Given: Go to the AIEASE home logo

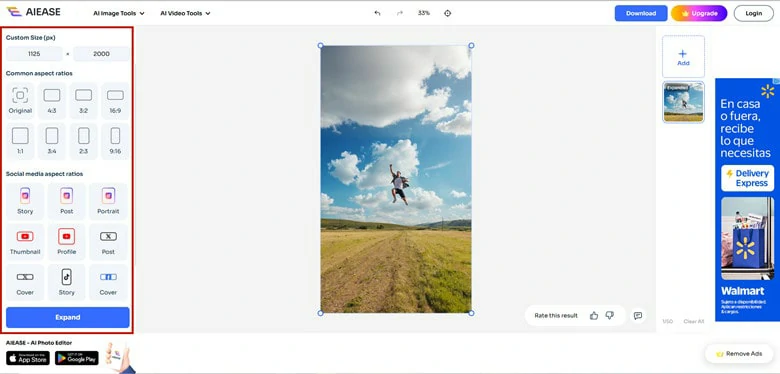Looking at the screenshot, I should tap(33, 12).
